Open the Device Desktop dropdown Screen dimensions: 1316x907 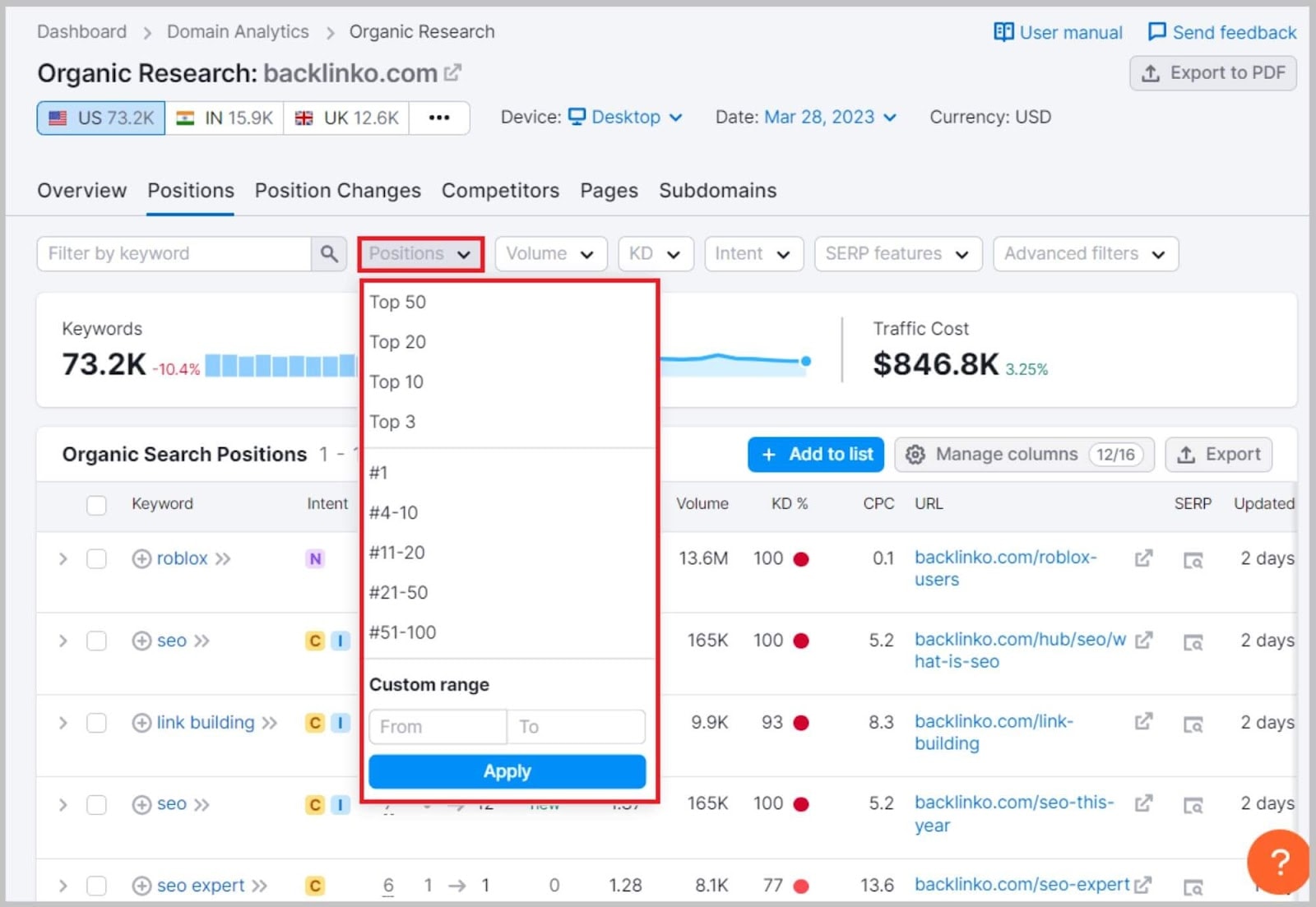(625, 117)
